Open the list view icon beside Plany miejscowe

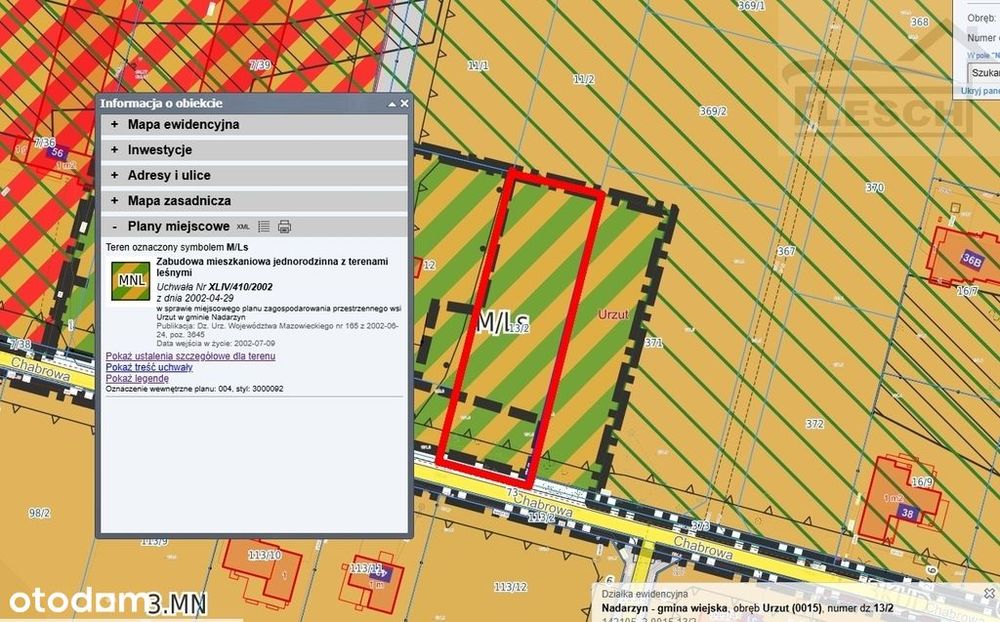tap(264, 226)
